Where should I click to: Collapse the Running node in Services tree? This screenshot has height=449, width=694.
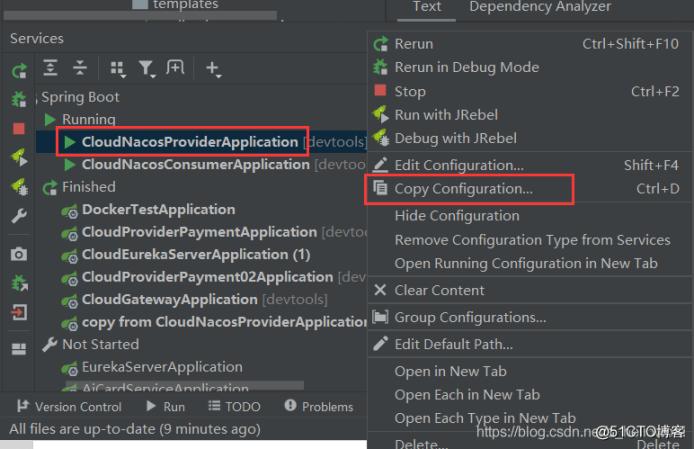(x=51, y=120)
